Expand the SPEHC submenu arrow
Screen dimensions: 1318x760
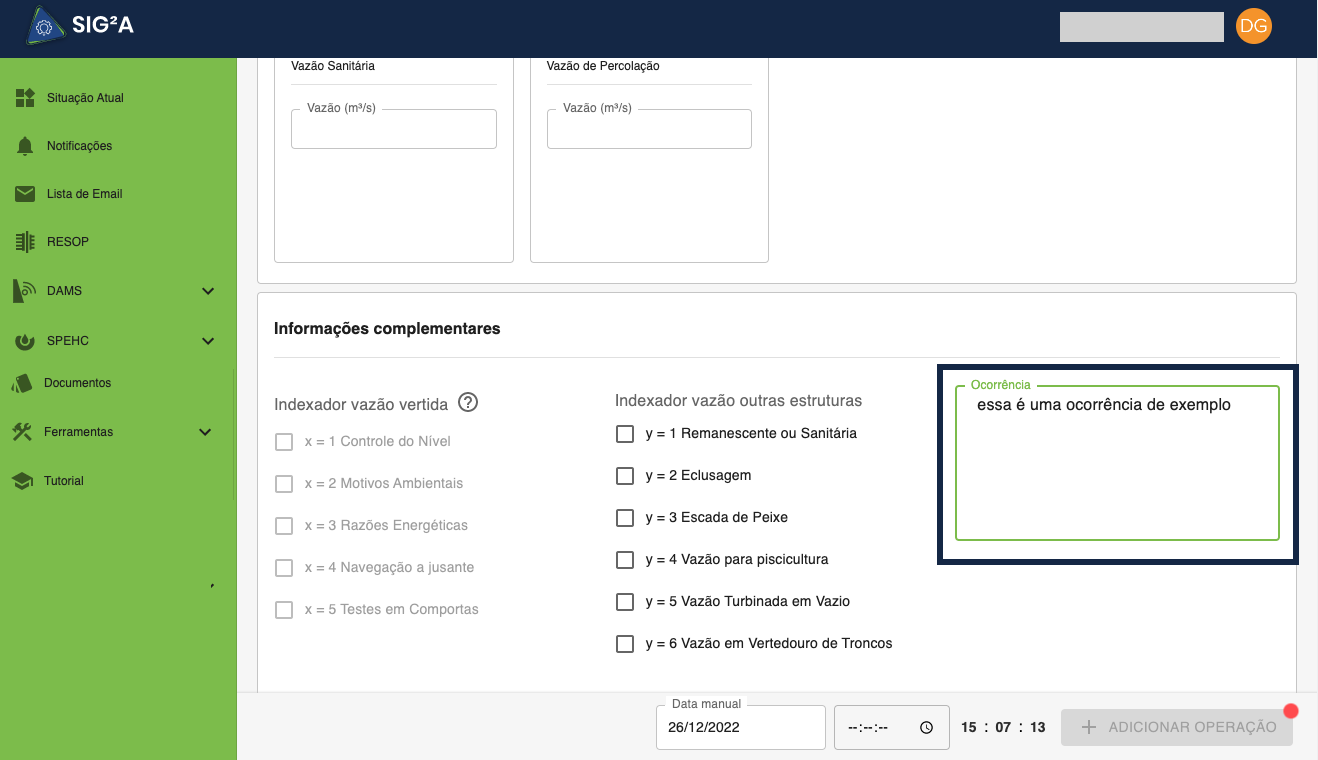208,341
